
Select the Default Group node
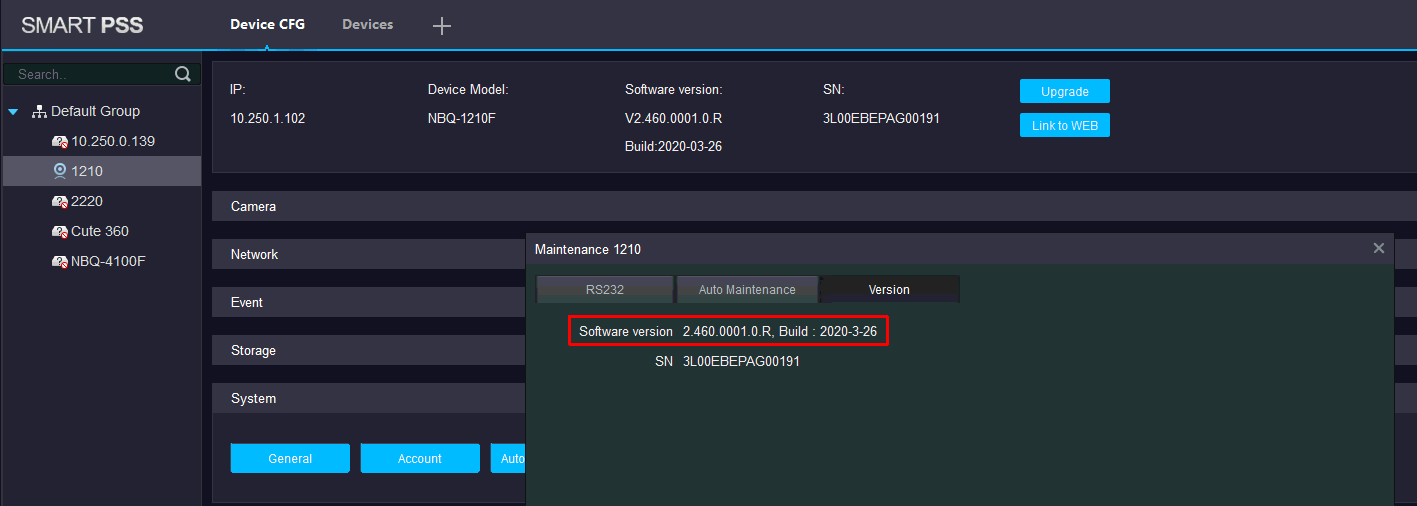coord(96,111)
